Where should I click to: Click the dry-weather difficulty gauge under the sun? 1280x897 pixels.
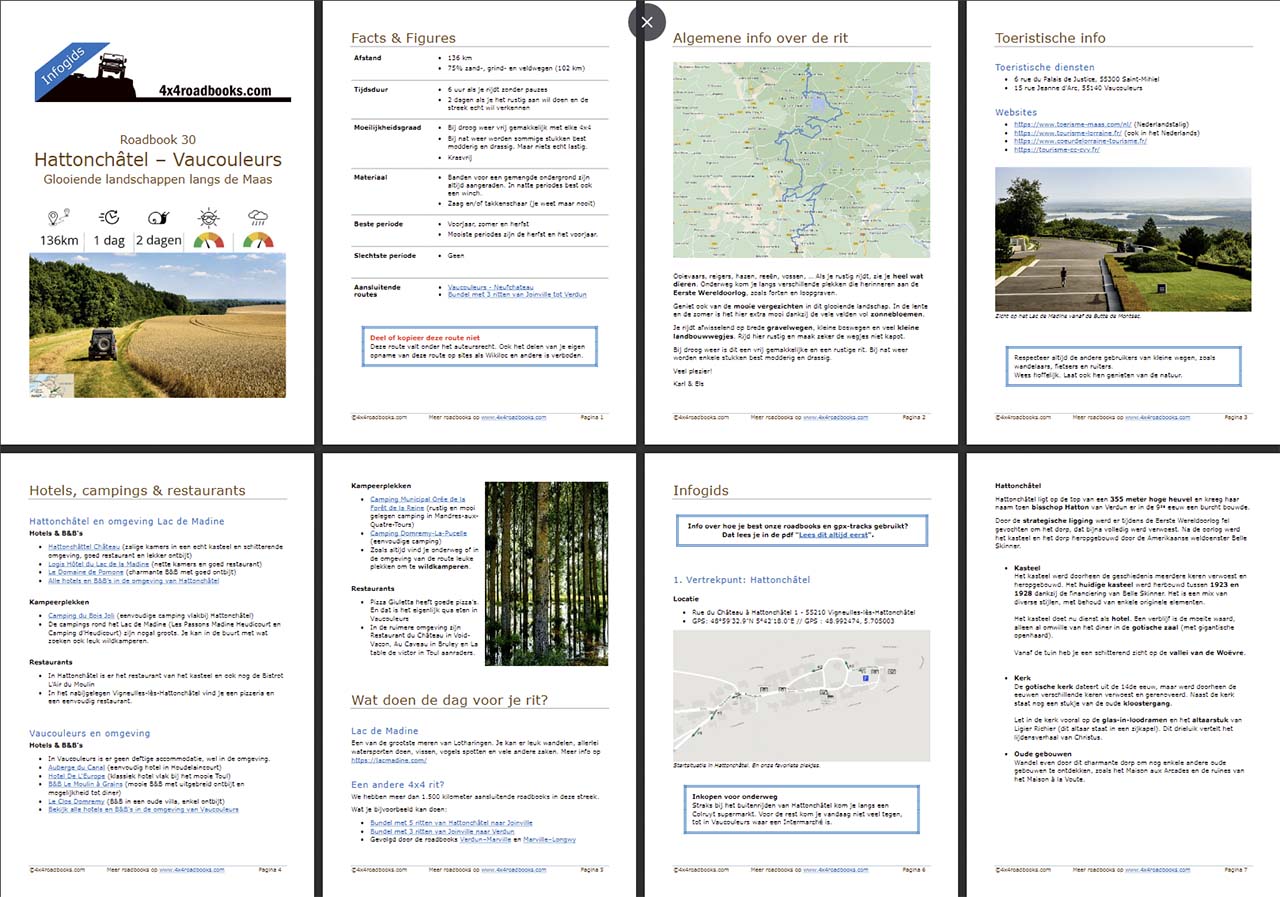tap(208, 241)
